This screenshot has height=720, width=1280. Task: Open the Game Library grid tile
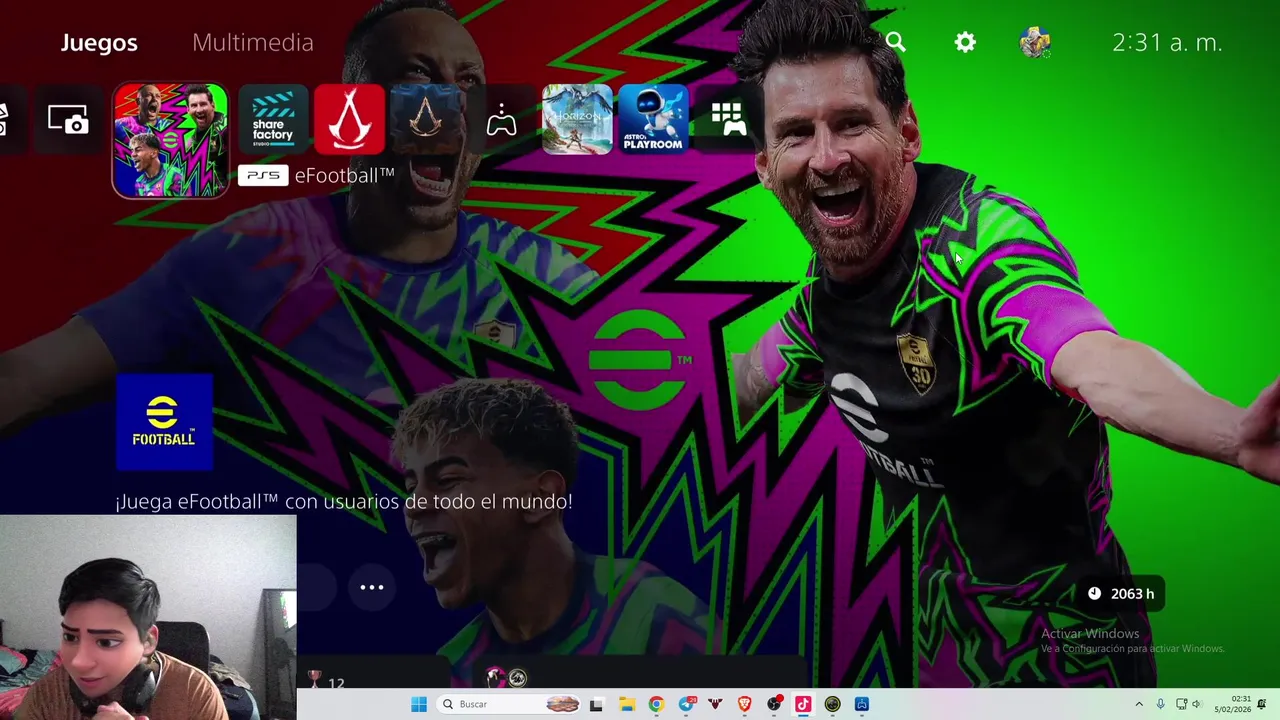(x=729, y=121)
